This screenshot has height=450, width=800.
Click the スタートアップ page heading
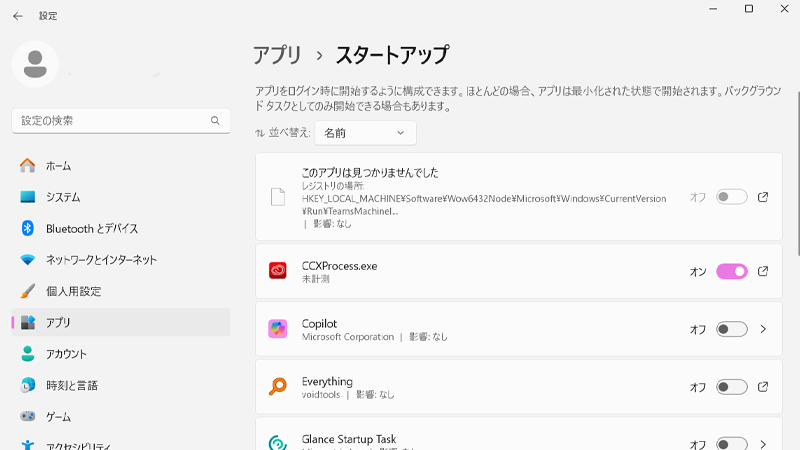[x=392, y=55]
